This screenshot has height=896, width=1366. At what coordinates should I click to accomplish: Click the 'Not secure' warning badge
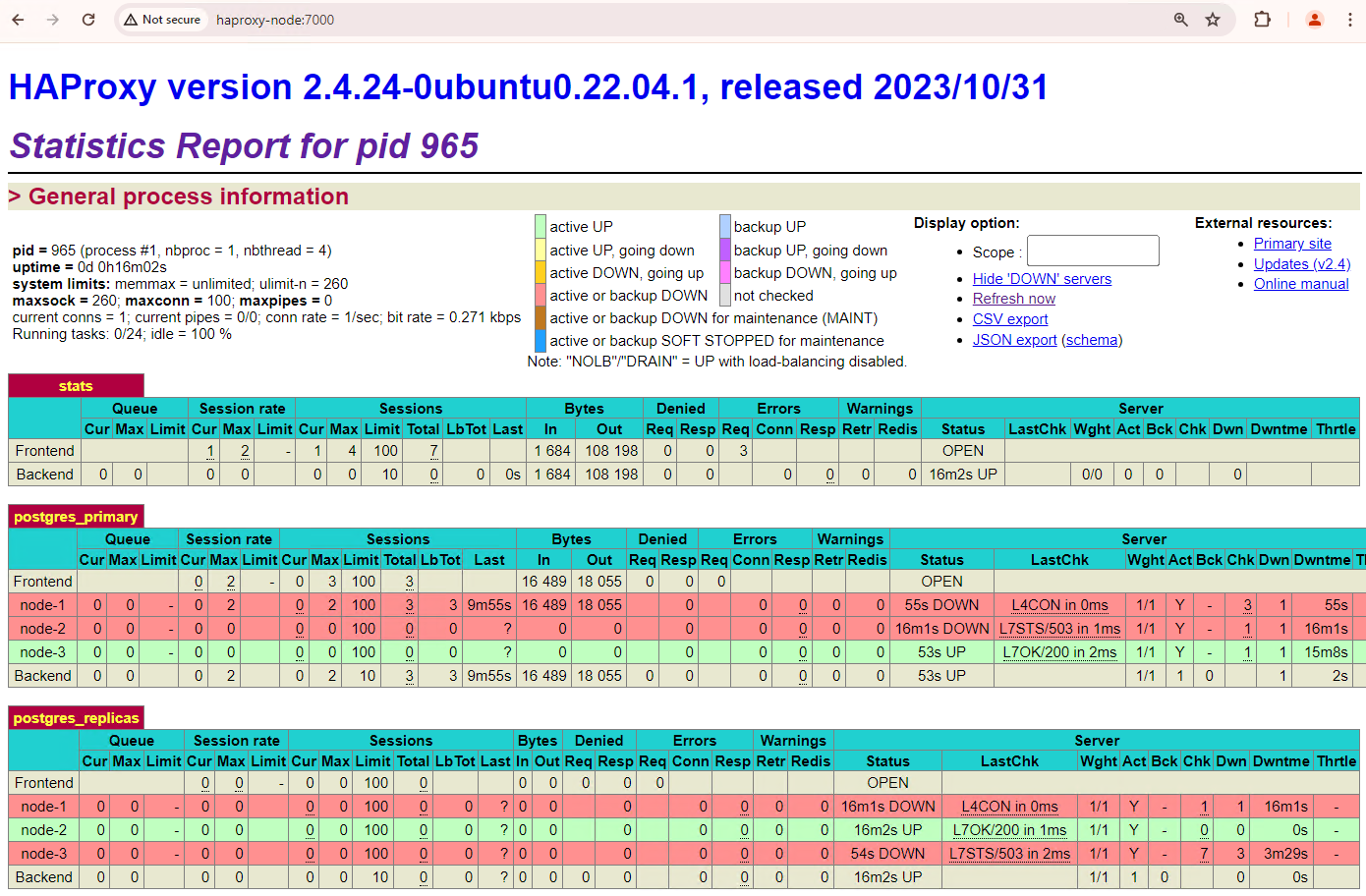(161, 19)
